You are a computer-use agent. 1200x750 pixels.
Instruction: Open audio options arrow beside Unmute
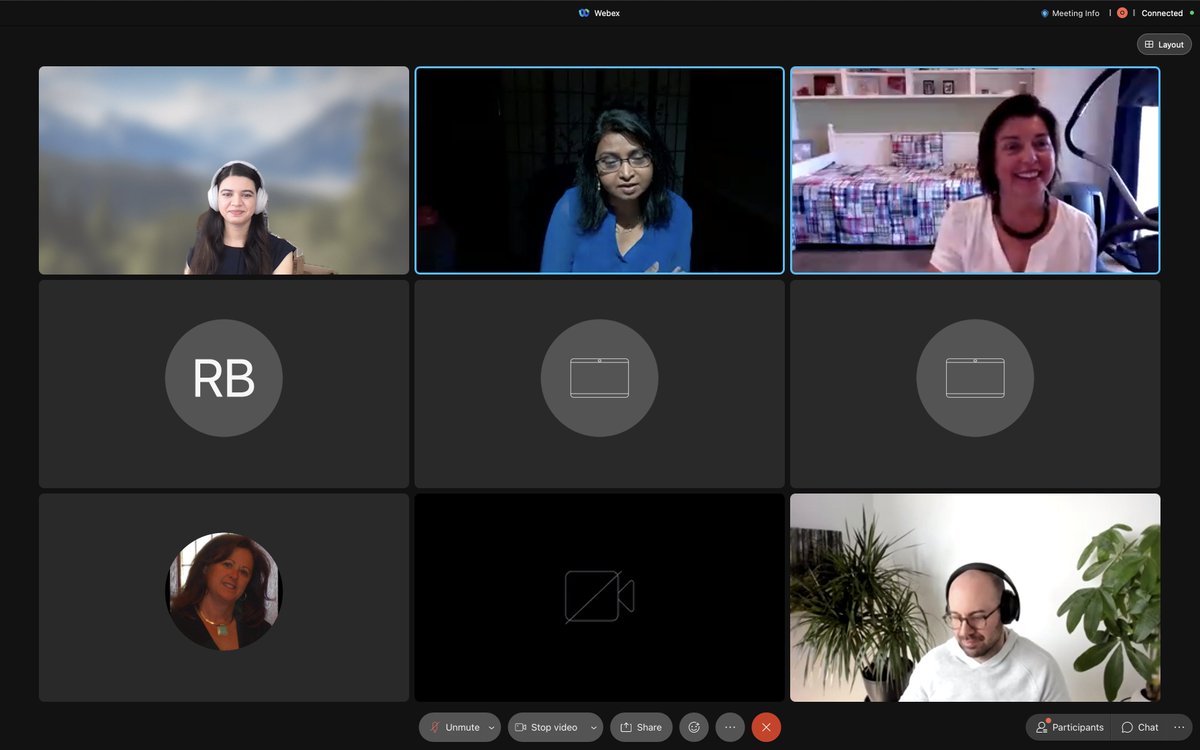coord(492,727)
